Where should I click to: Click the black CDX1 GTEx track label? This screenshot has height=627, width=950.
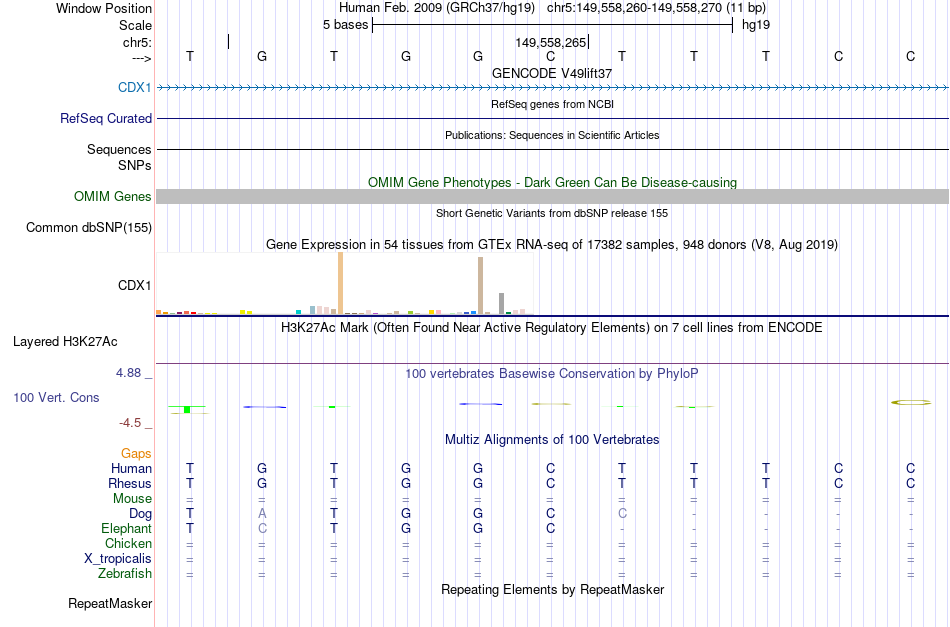[135, 285]
